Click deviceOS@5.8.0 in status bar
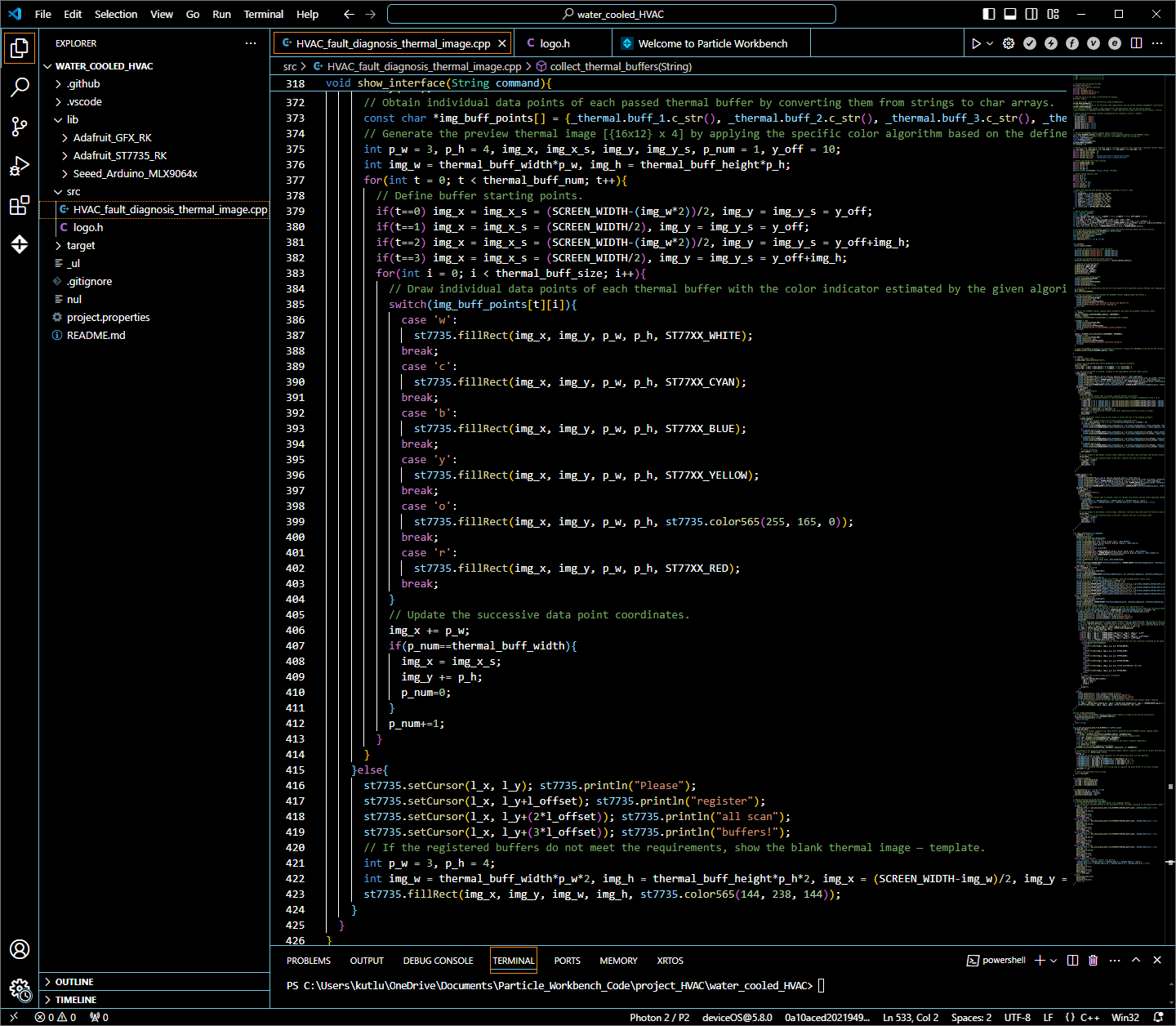Viewport: 1176px width, 1026px height. [737, 1017]
